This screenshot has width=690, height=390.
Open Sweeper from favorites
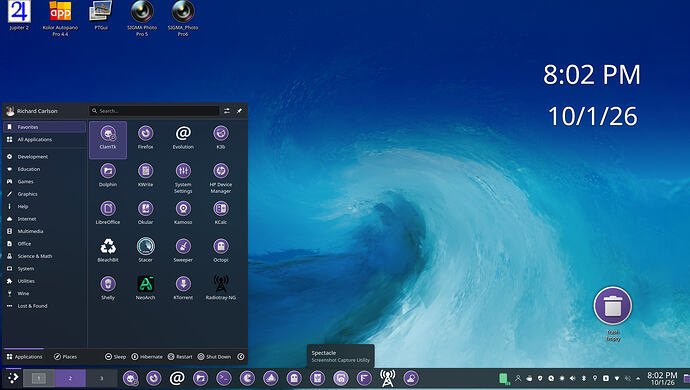coord(183,250)
